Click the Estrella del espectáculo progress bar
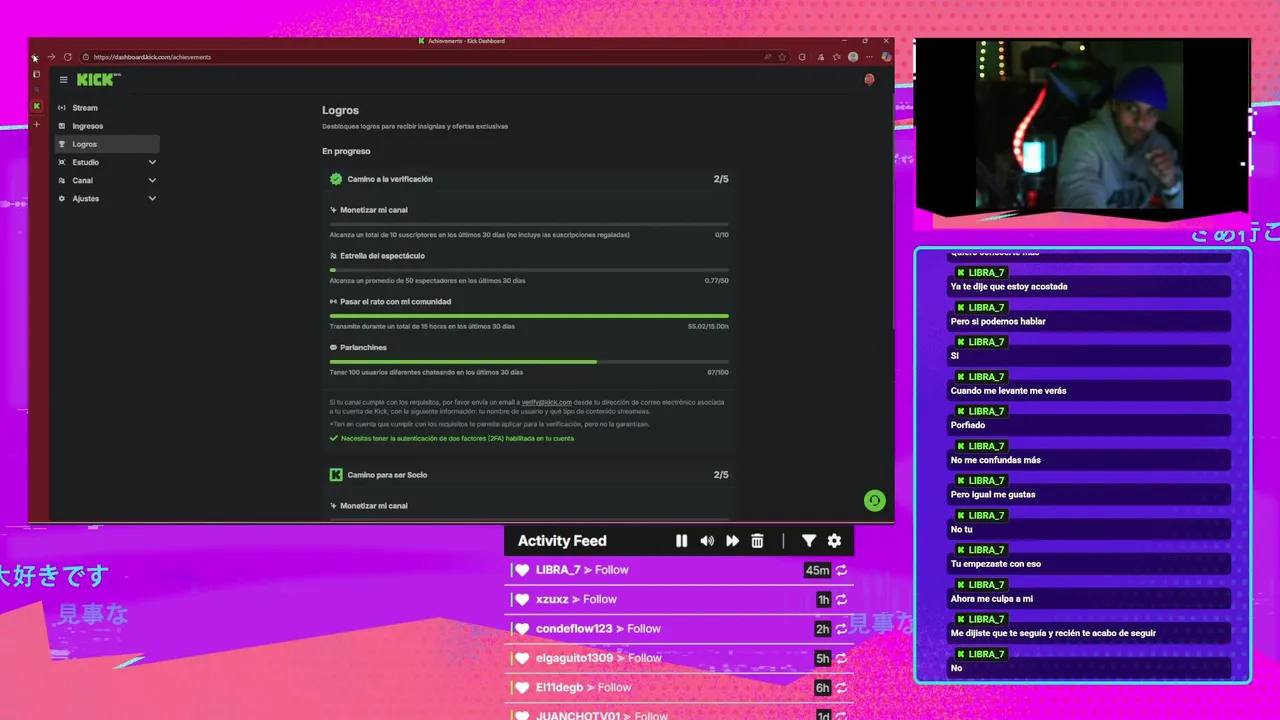 pyautogui.click(x=529, y=270)
